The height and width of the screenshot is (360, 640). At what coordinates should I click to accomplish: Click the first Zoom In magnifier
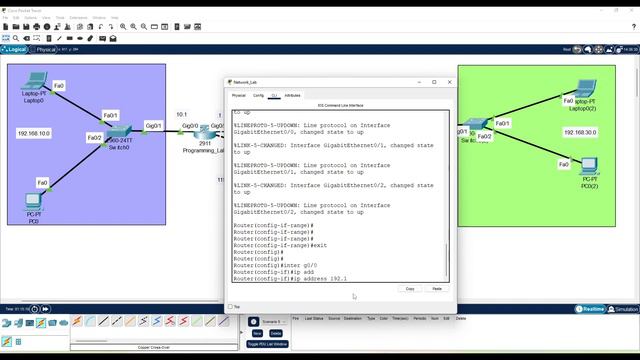pyautogui.click(x=123, y=27)
